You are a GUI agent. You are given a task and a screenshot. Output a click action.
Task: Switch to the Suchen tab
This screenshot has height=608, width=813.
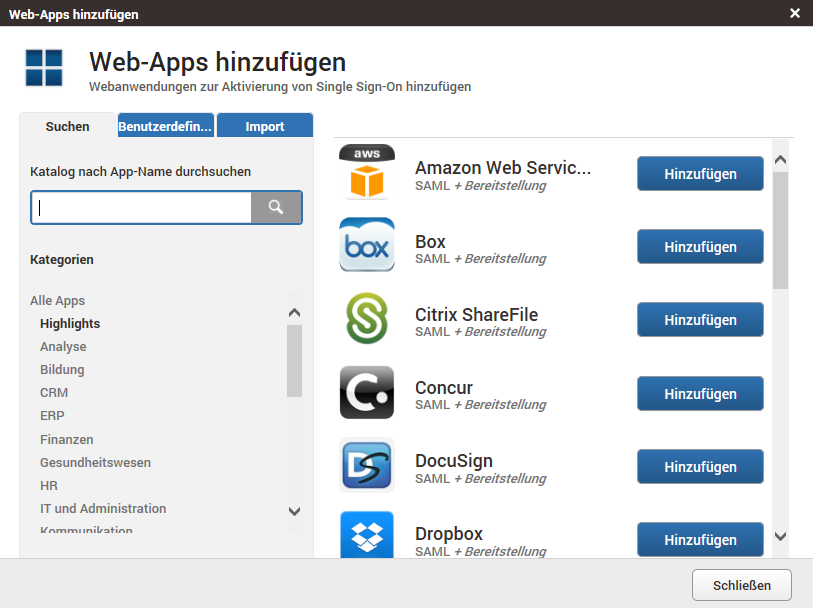67,126
